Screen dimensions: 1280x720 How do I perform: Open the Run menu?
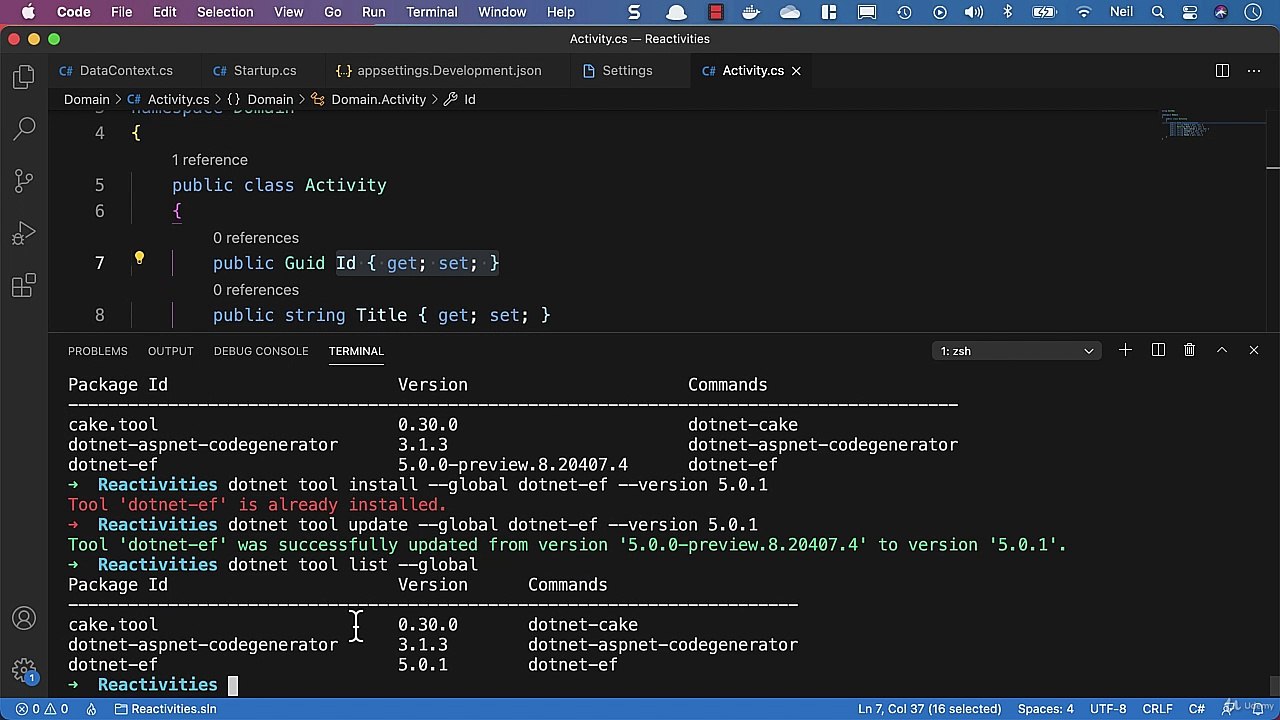click(x=374, y=12)
